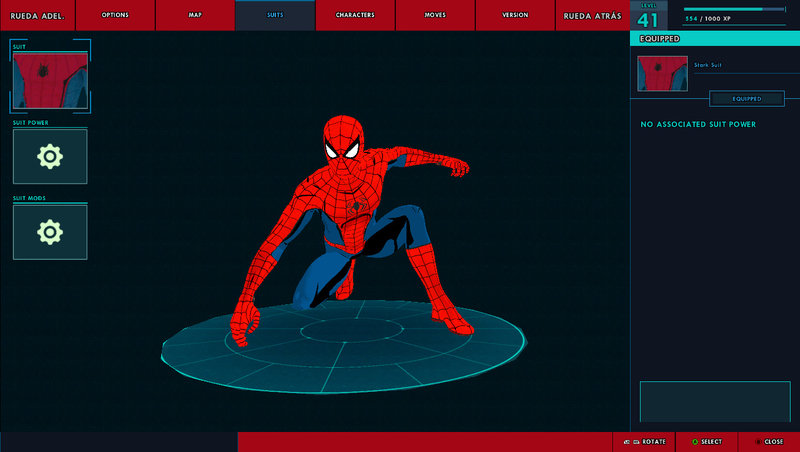Switch to the Map tab
The width and height of the screenshot is (800, 452).
(x=195, y=15)
